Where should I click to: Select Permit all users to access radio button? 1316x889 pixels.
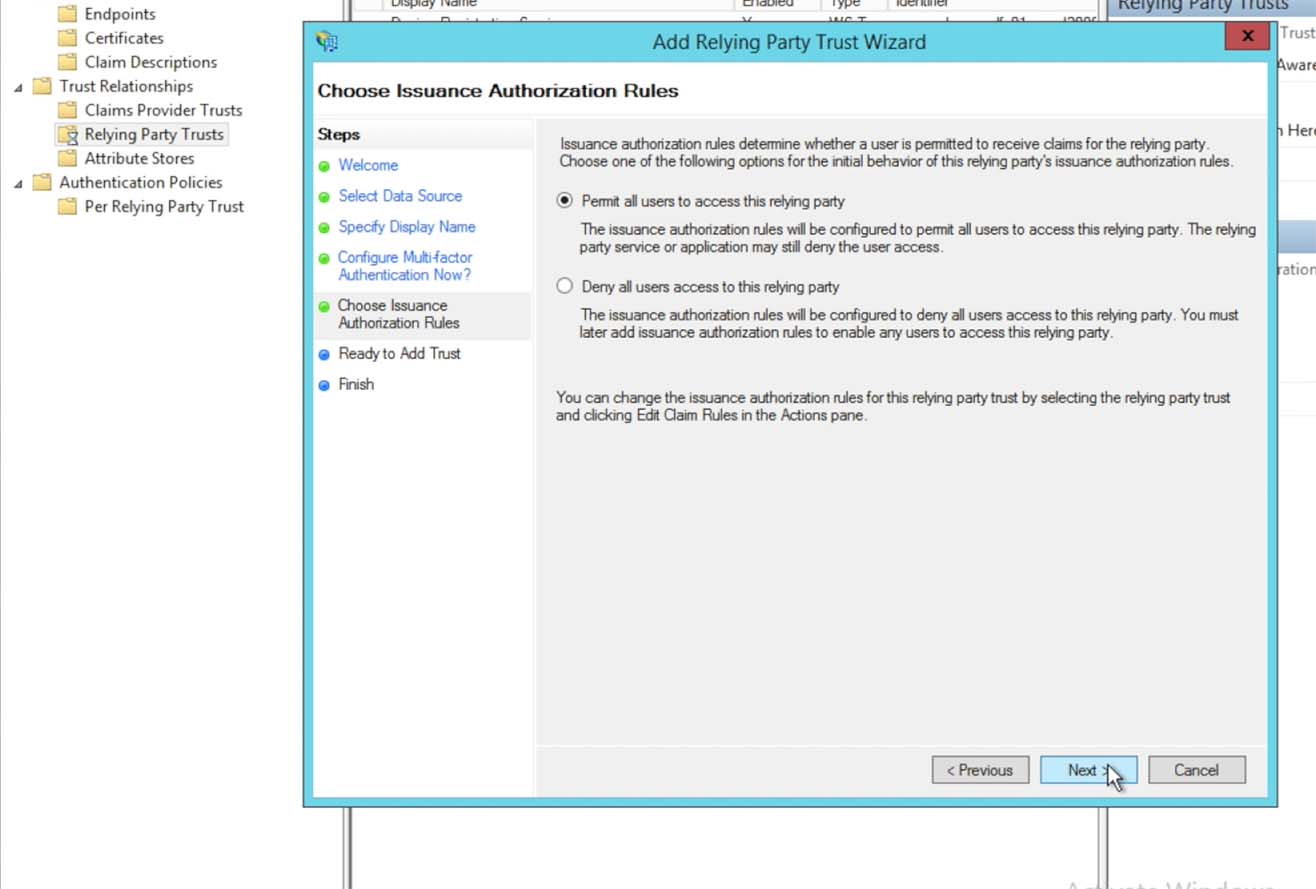tap(565, 201)
